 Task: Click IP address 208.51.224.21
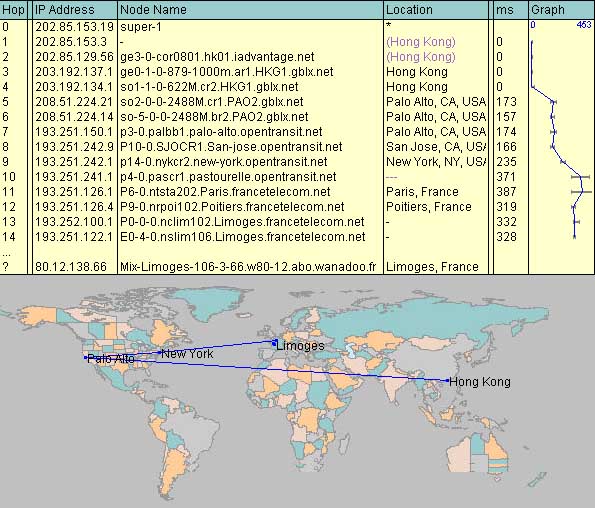74,102
